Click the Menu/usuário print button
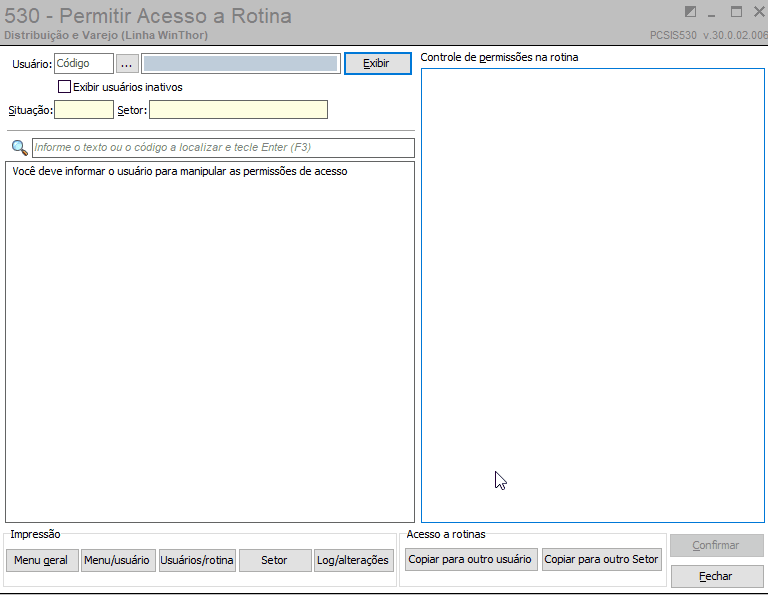Screen dimensions: 768x595 (118, 560)
